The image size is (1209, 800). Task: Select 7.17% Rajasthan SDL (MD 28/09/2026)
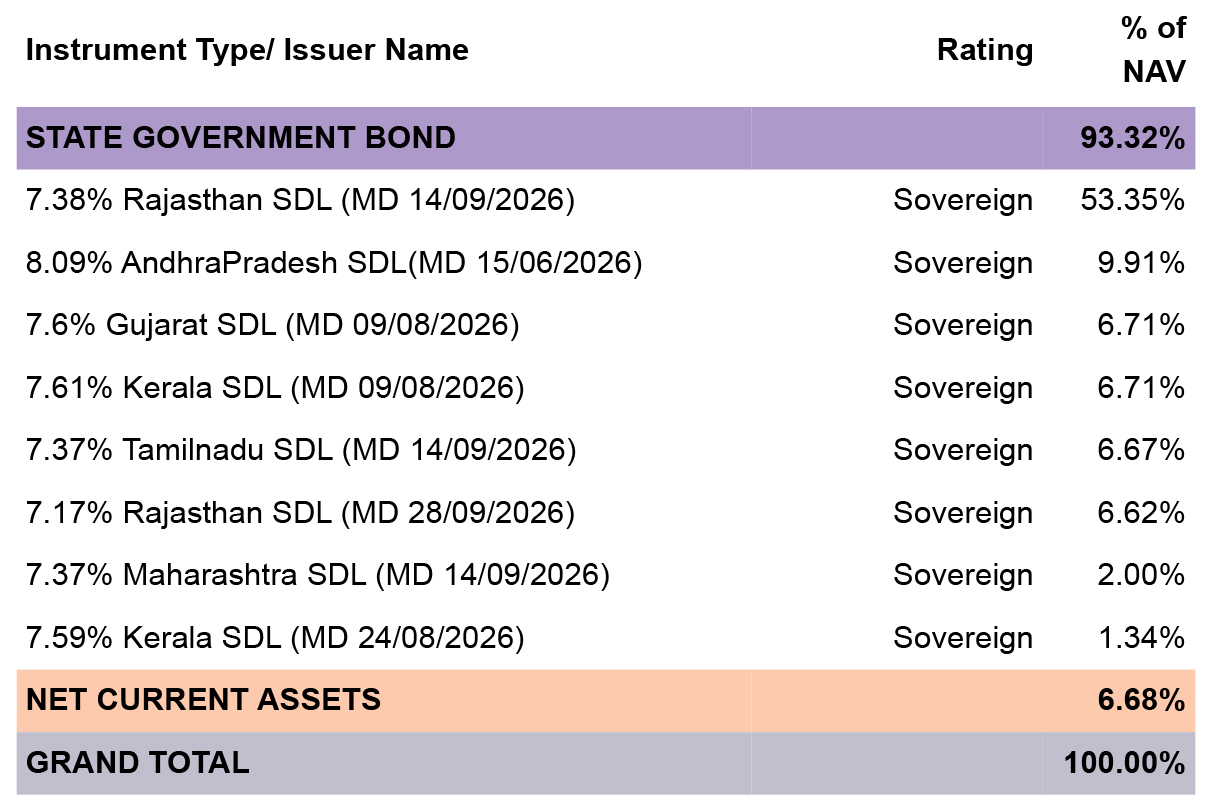300,512
